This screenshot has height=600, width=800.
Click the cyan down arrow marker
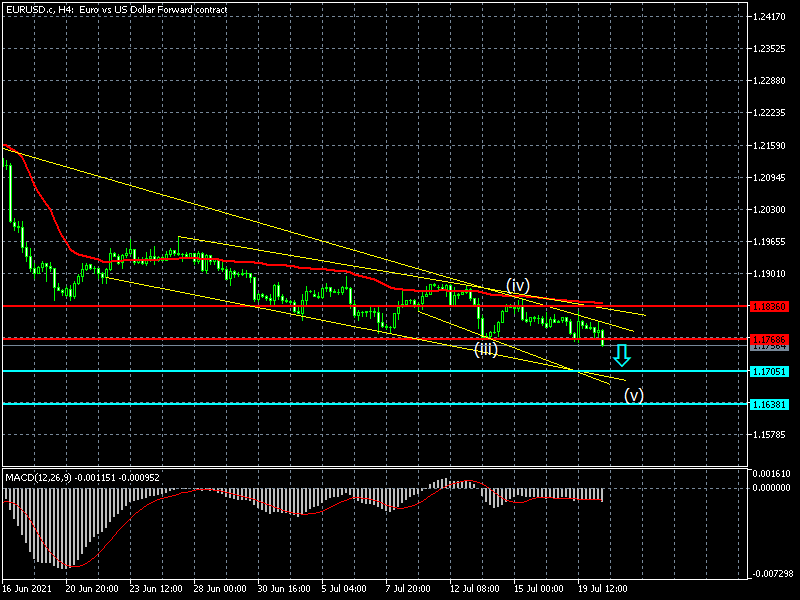(x=621, y=355)
